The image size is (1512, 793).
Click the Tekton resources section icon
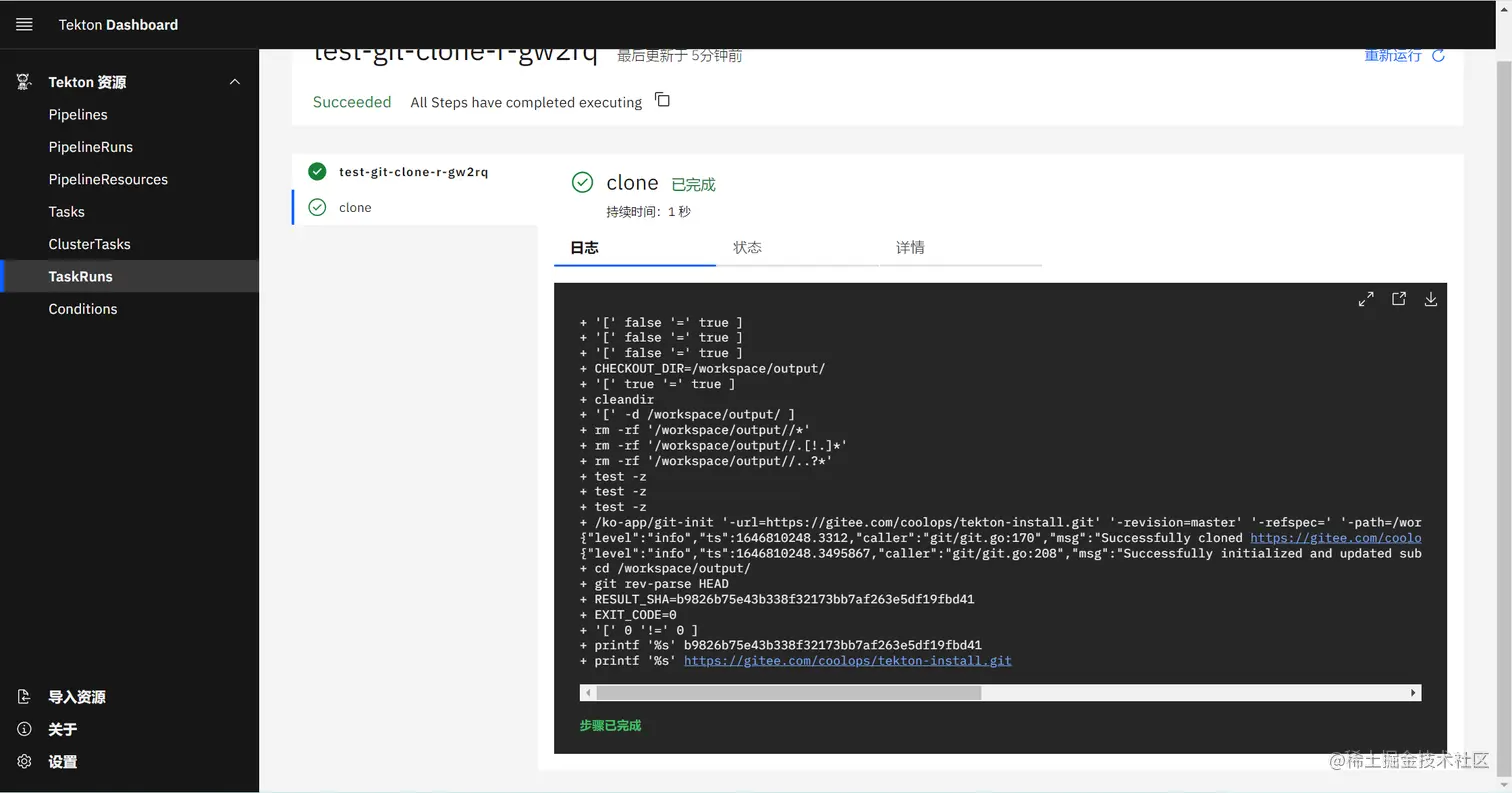[x=24, y=82]
